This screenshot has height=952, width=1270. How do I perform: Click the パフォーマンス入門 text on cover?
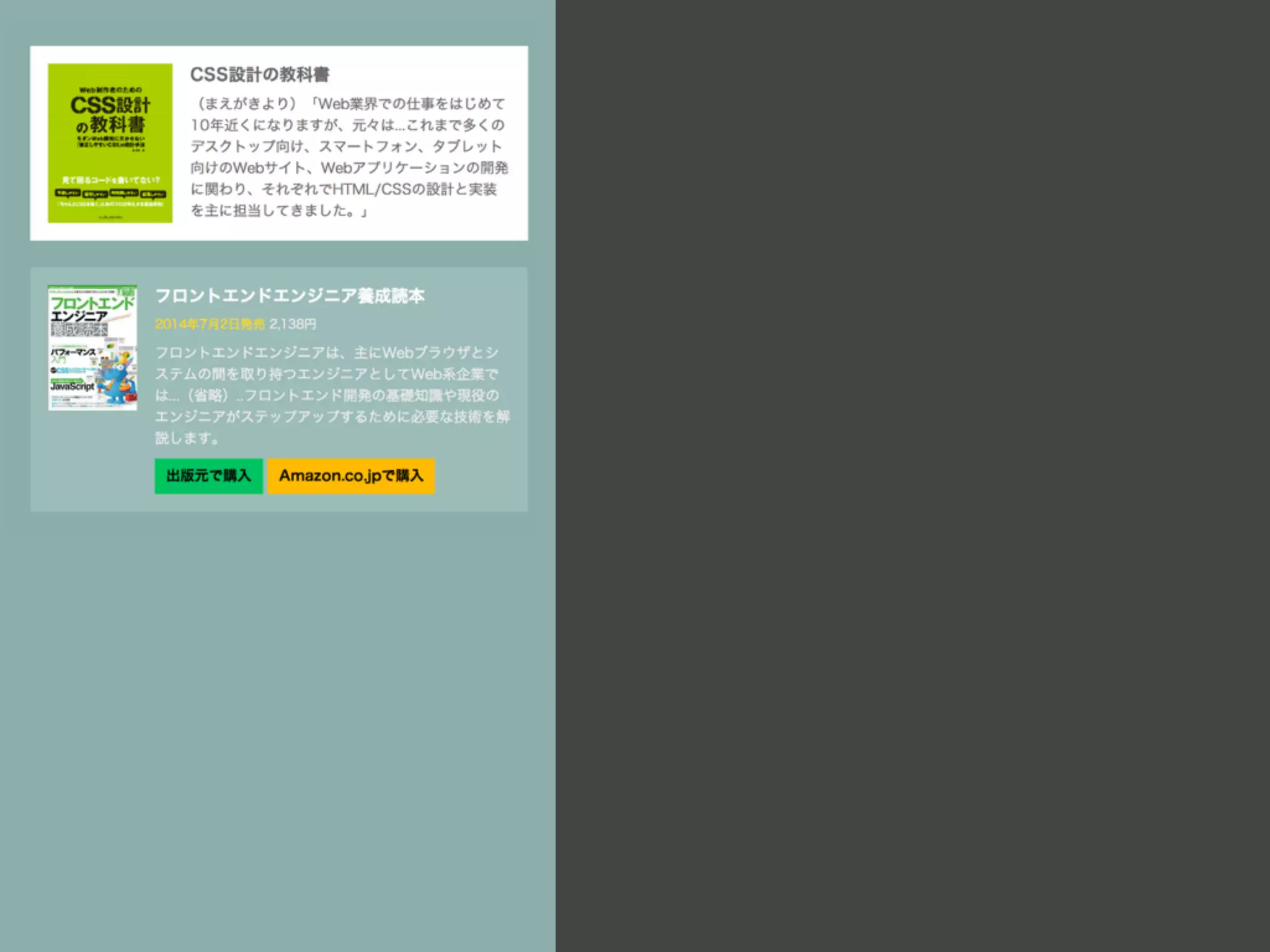(x=73, y=353)
